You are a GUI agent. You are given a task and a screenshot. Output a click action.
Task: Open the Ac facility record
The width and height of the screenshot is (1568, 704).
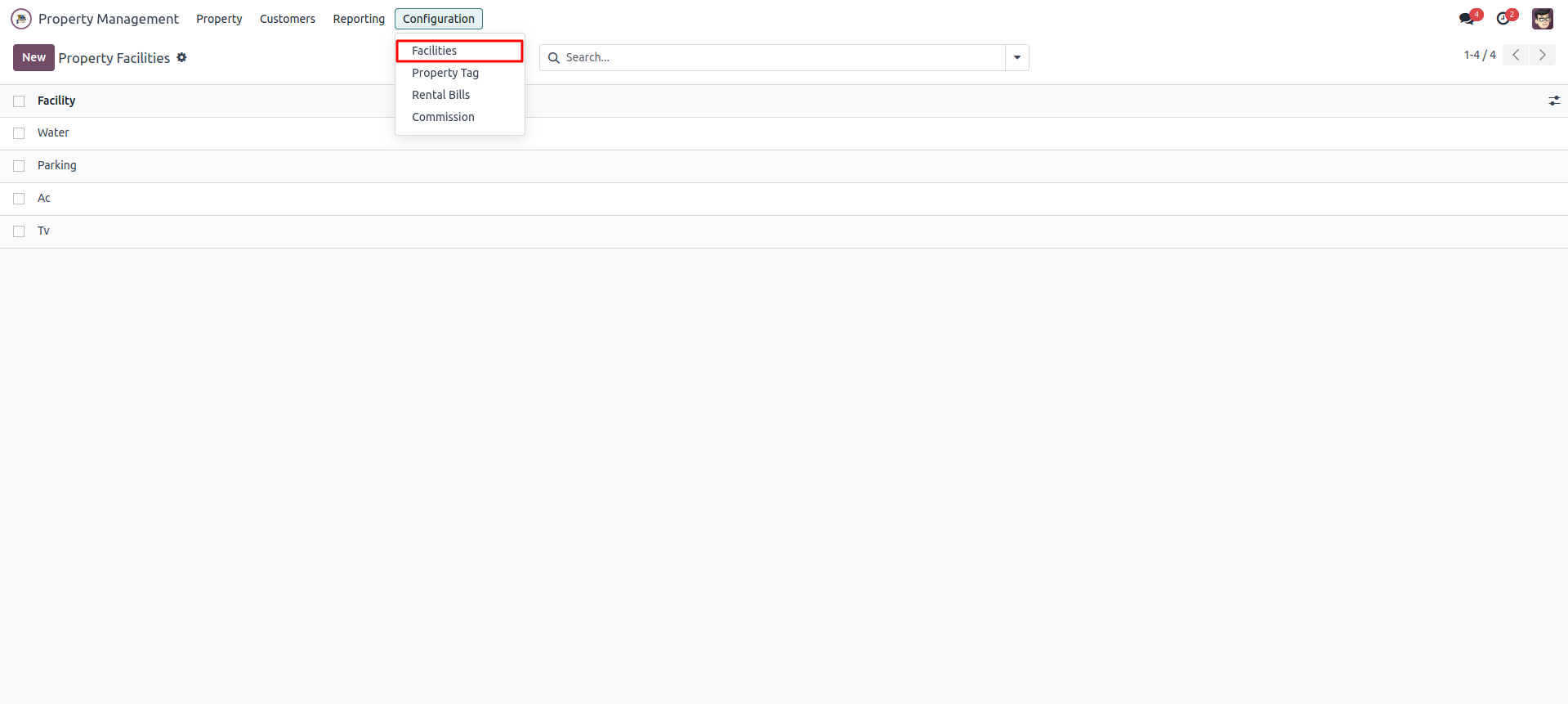(44, 198)
